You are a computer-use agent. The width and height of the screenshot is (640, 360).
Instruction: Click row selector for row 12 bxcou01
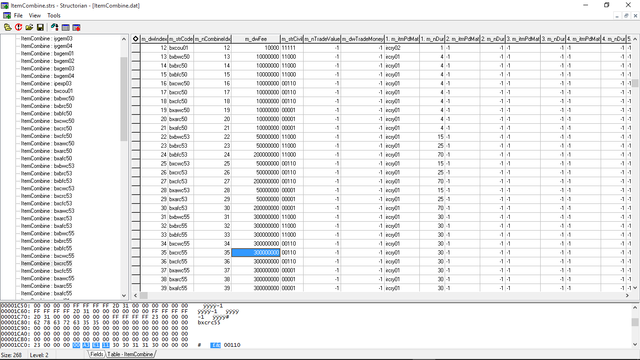pyautogui.click(x=136, y=48)
